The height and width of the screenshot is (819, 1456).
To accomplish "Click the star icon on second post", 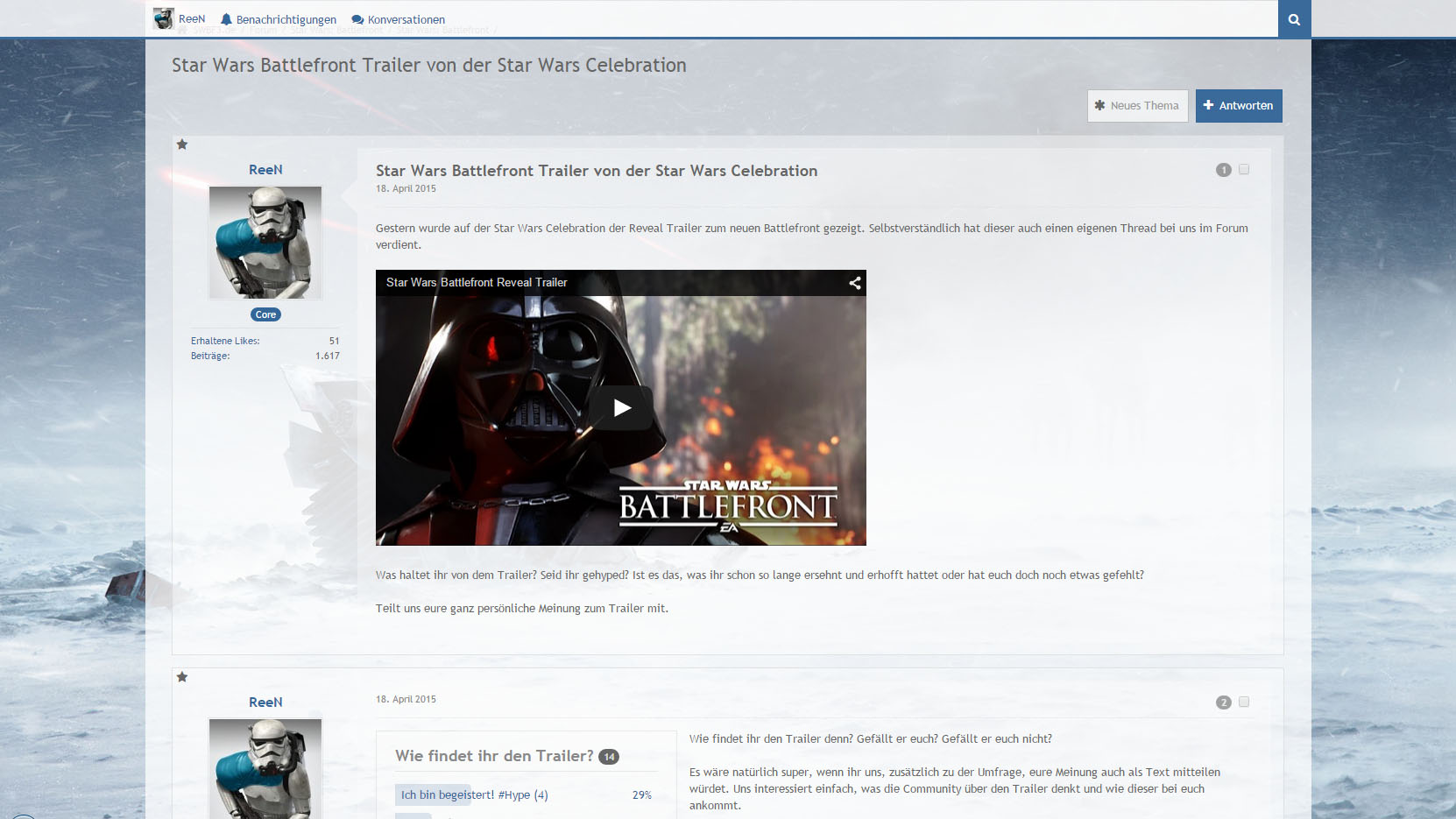I will coord(182,677).
